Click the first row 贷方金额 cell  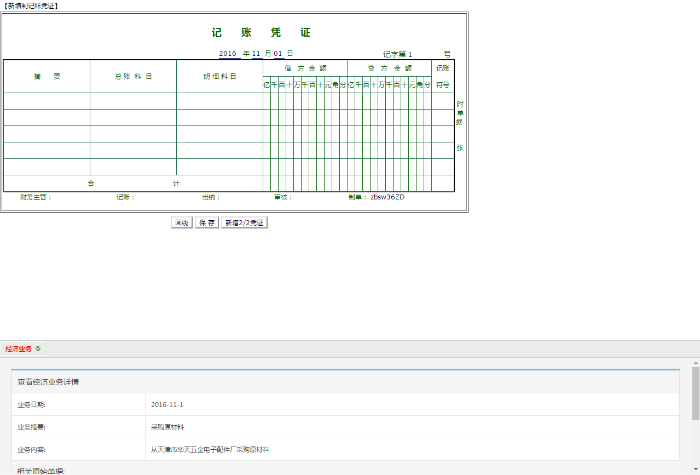click(389, 101)
